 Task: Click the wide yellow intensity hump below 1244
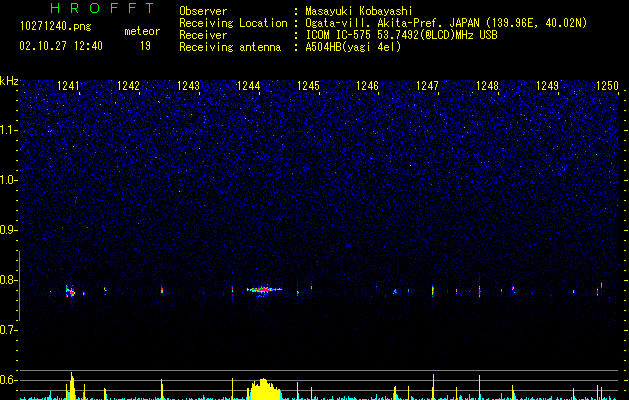coord(264,389)
